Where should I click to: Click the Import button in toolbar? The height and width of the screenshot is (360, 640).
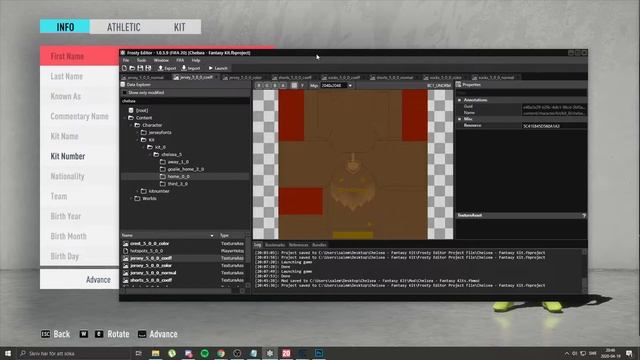[x=191, y=68]
